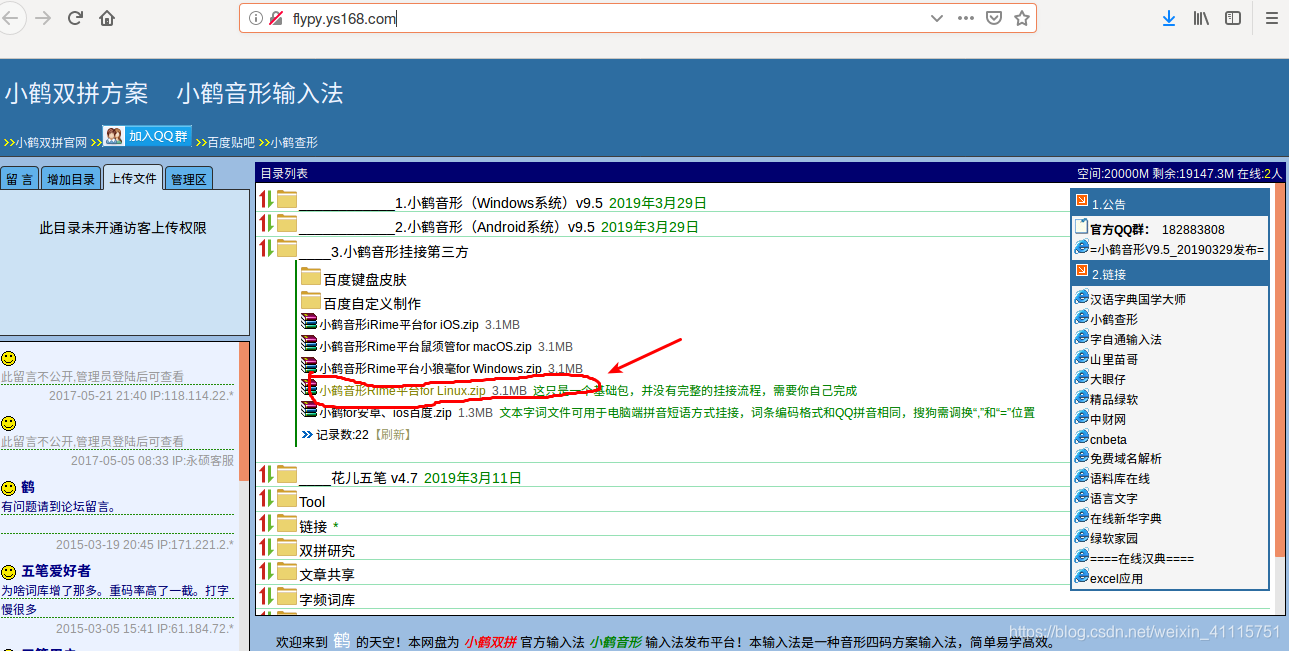Toggle the browser sidebar view
The width and height of the screenshot is (1289, 651).
click(x=1233, y=18)
